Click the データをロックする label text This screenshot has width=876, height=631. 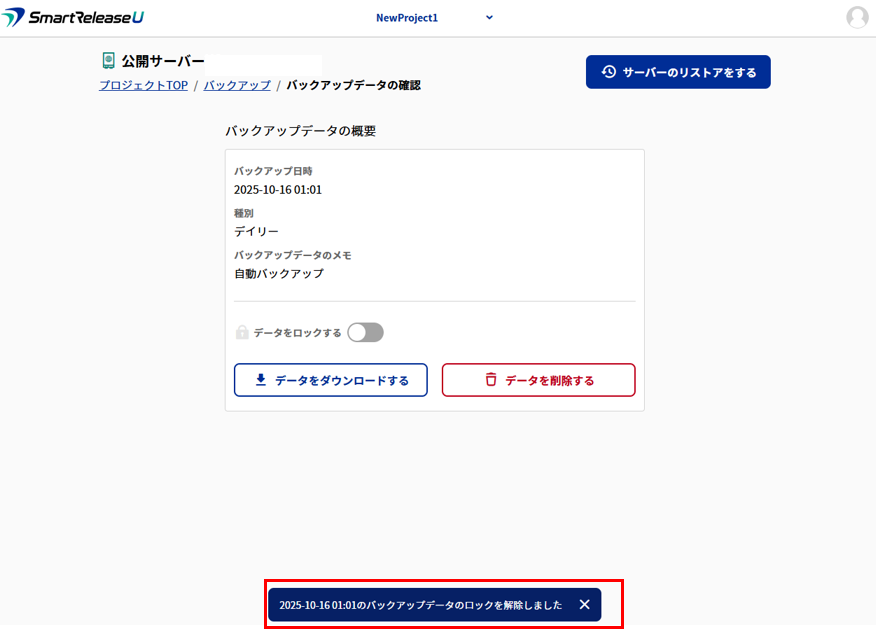click(x=297, y=333)
